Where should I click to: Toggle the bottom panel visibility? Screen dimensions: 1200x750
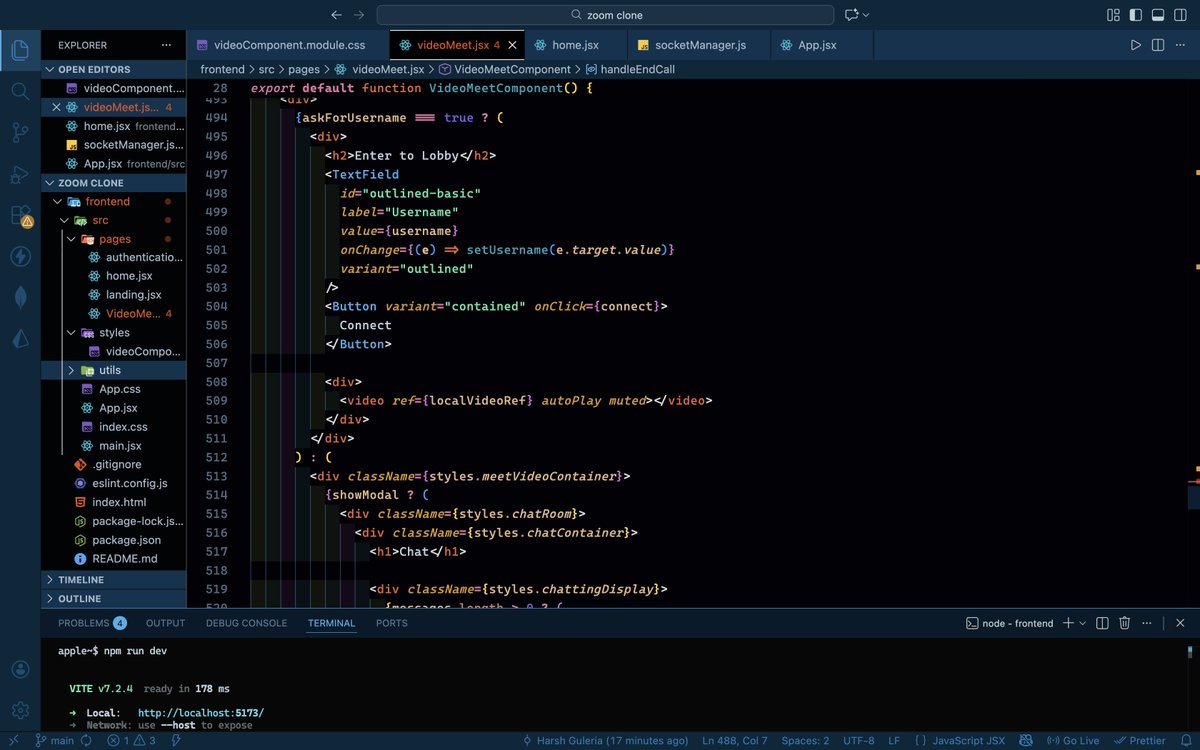[1158, 15]
